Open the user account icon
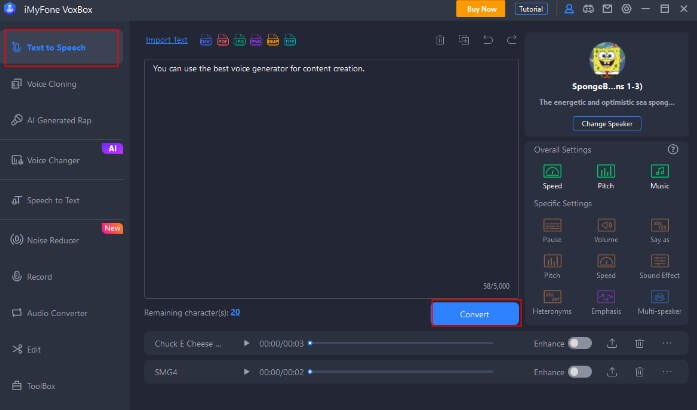 [x=569, y=9]
